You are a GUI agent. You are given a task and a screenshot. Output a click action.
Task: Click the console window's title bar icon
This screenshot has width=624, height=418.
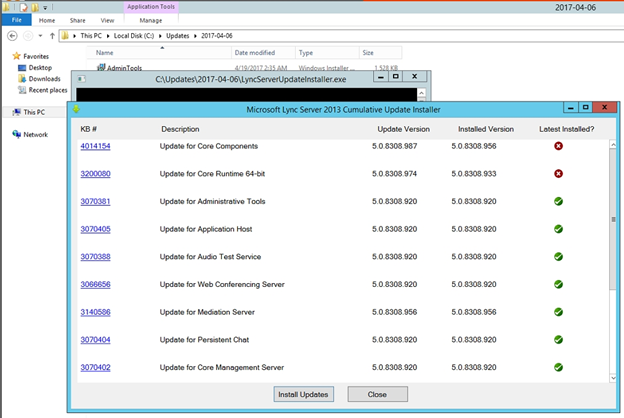tap(82, 79)
